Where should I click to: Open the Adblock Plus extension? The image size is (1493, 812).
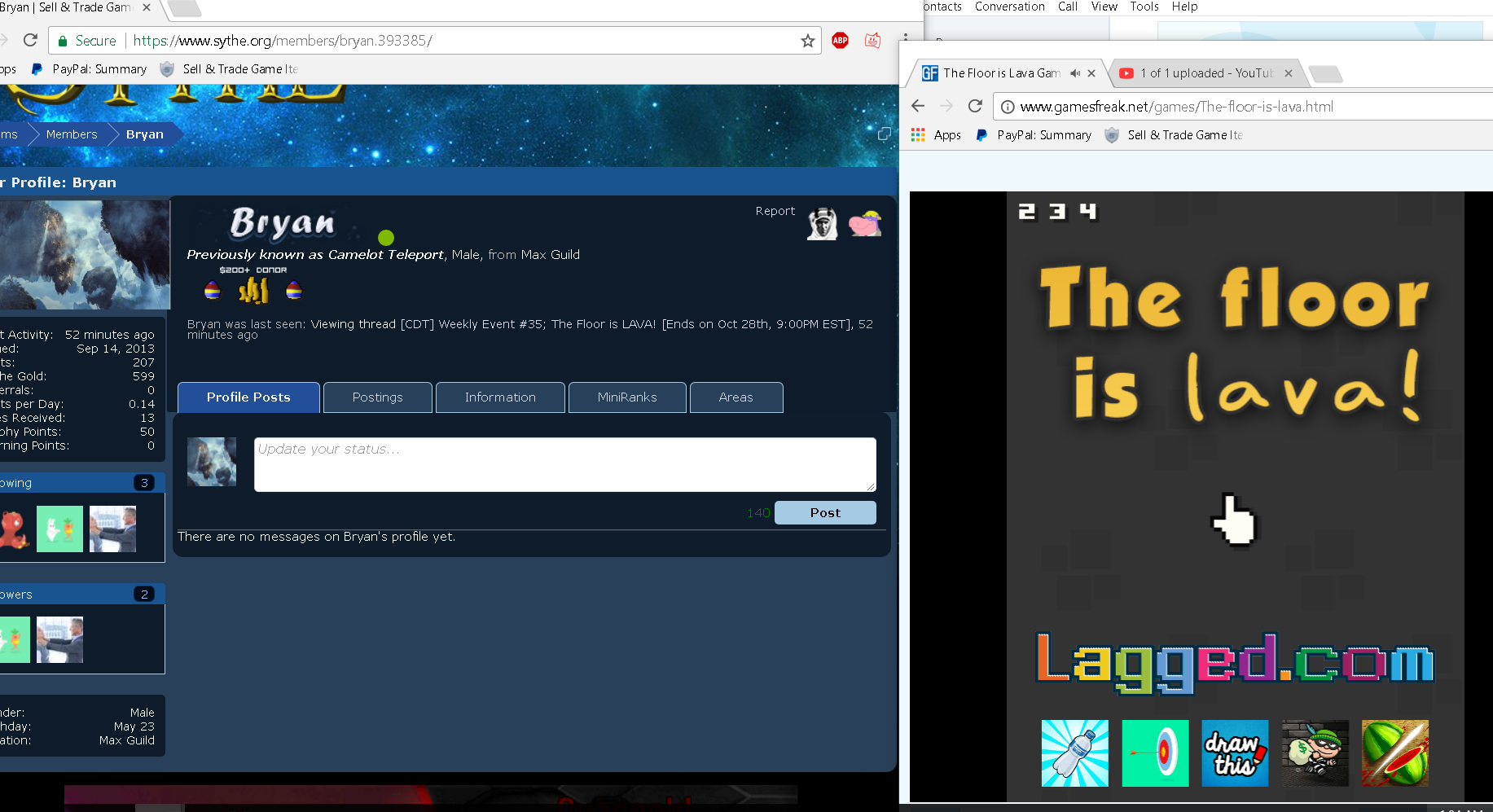[x=840, y=40]
